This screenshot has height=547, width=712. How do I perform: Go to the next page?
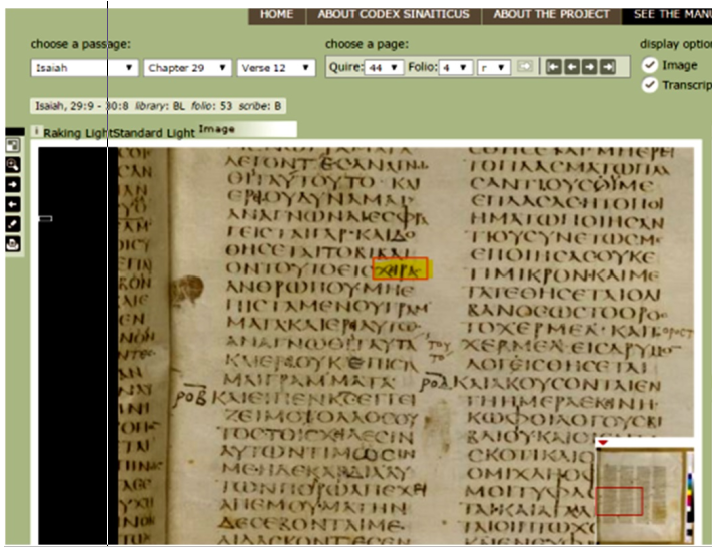coord(589,67)
